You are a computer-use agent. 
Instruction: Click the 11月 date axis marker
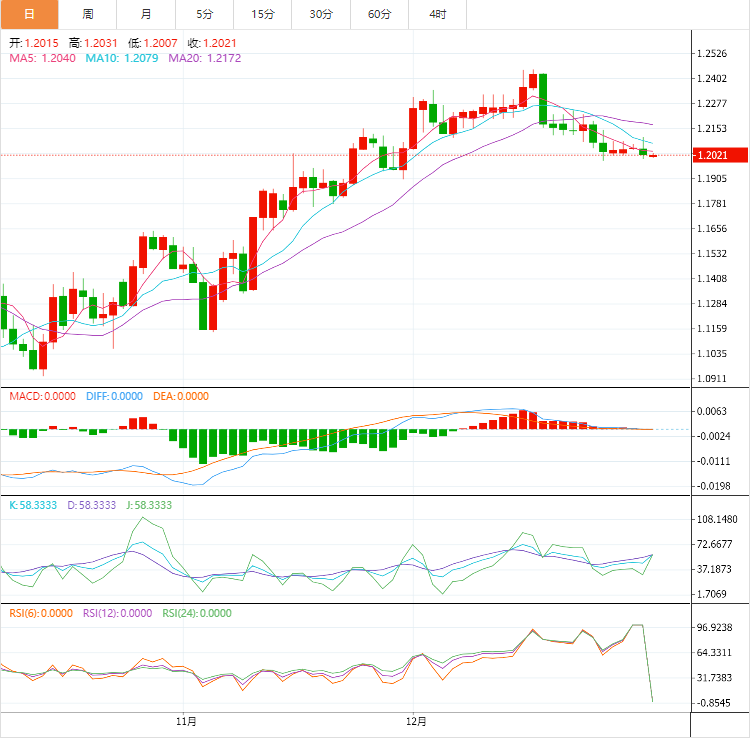pos(185,721)
